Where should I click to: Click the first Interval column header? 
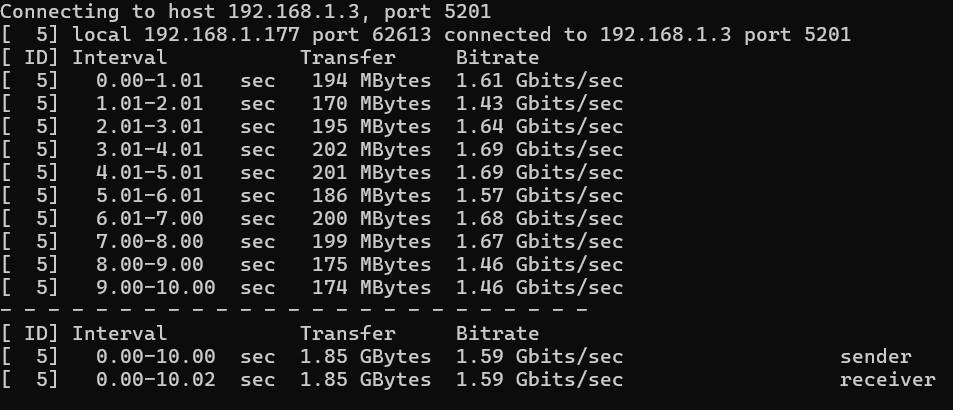(119, 58)
